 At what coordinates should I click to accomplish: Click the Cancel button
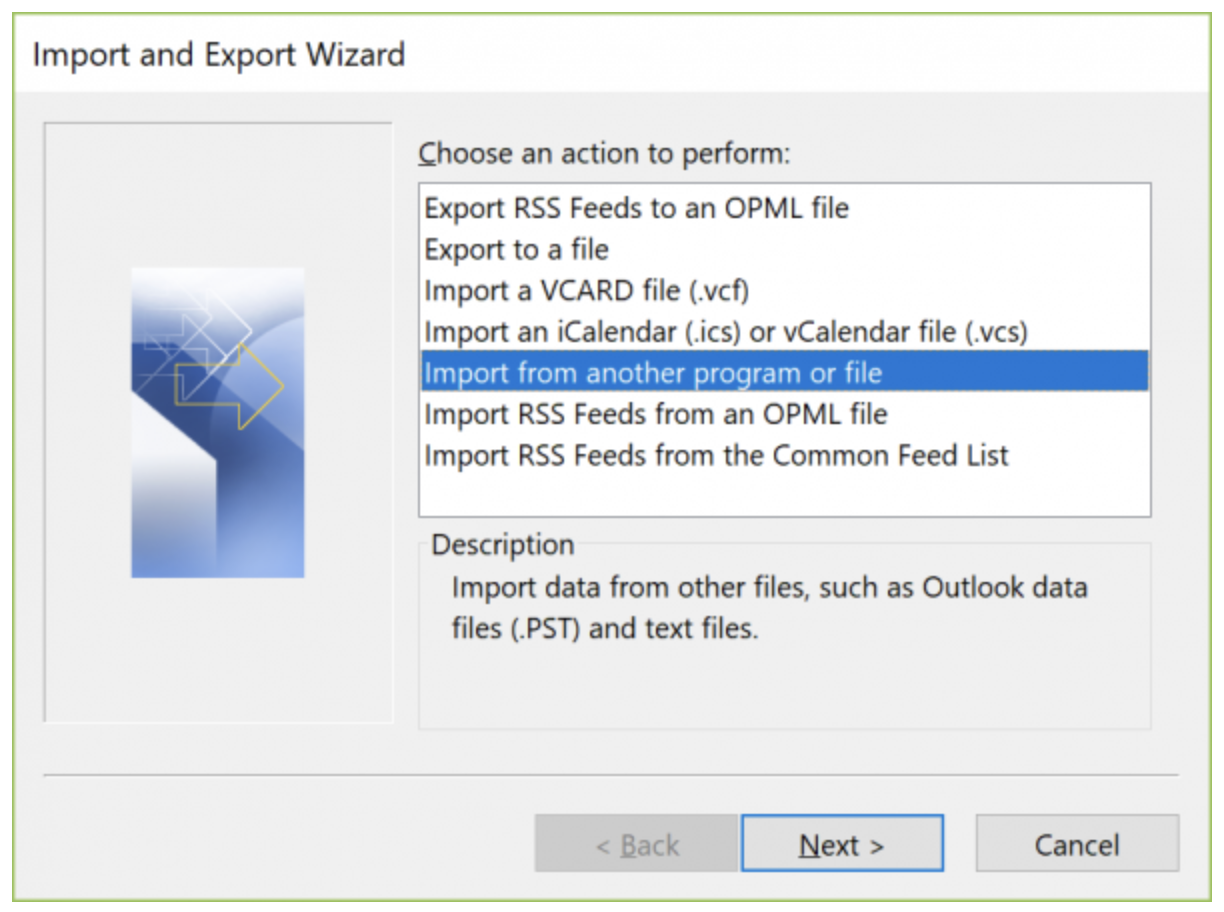click(1077, 843)
